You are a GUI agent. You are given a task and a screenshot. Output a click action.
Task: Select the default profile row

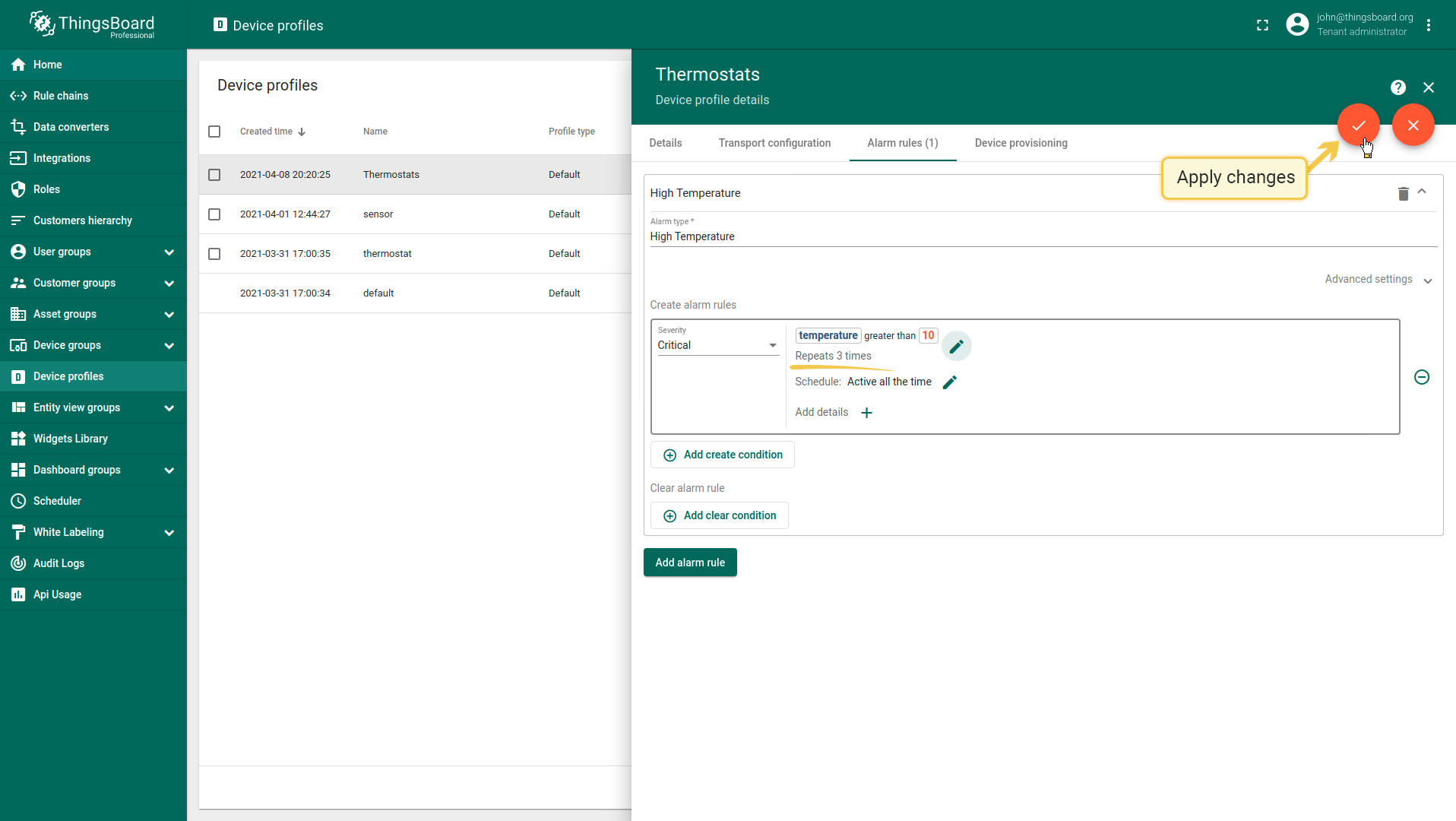[415, 293]
